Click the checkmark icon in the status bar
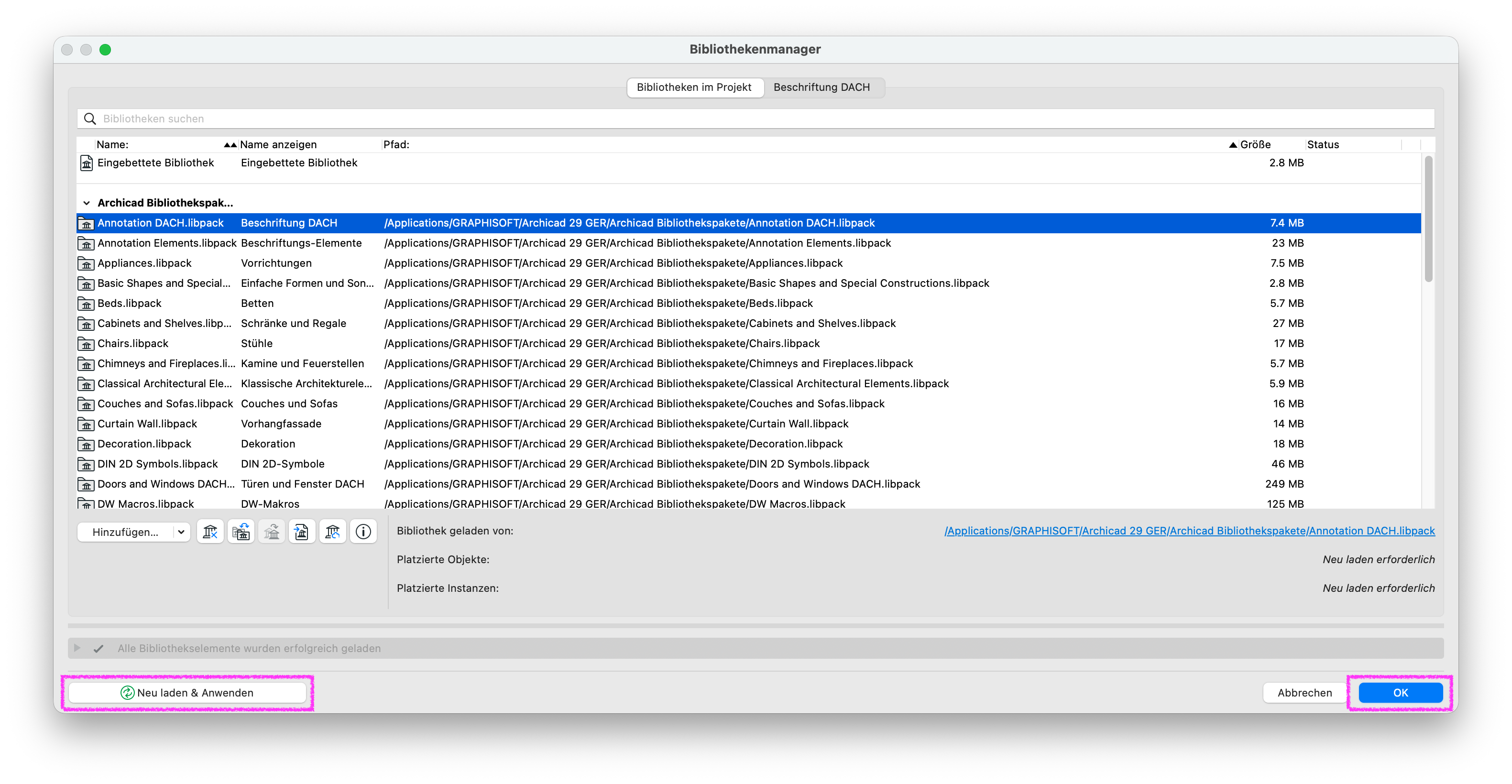The height and width of the screenshot is (784, 1512). (x=98, y=648)
